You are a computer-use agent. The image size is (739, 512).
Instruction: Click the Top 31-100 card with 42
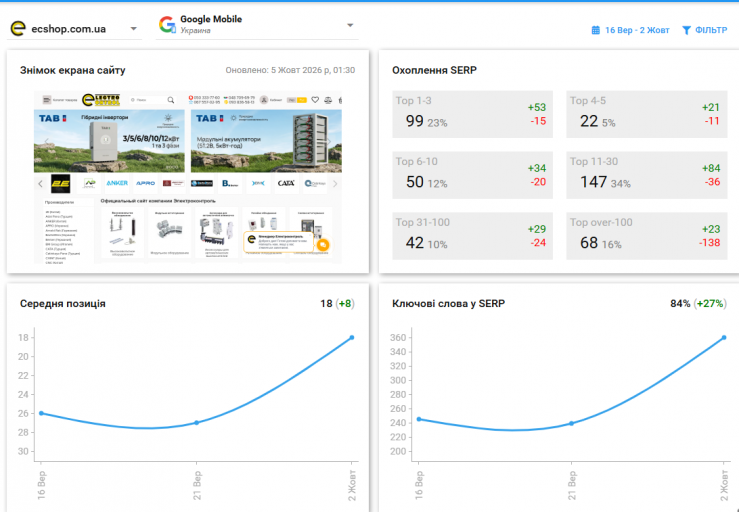click(x=472, y=236)
